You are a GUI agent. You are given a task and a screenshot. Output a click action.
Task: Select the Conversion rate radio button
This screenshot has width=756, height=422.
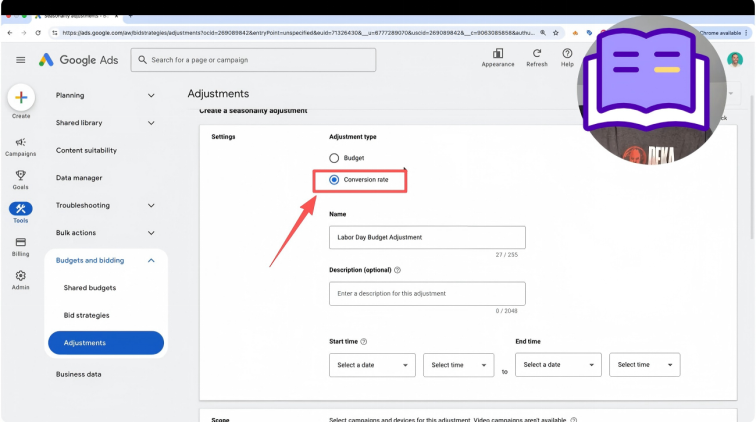pyautogui.click(x=334, y=179)
